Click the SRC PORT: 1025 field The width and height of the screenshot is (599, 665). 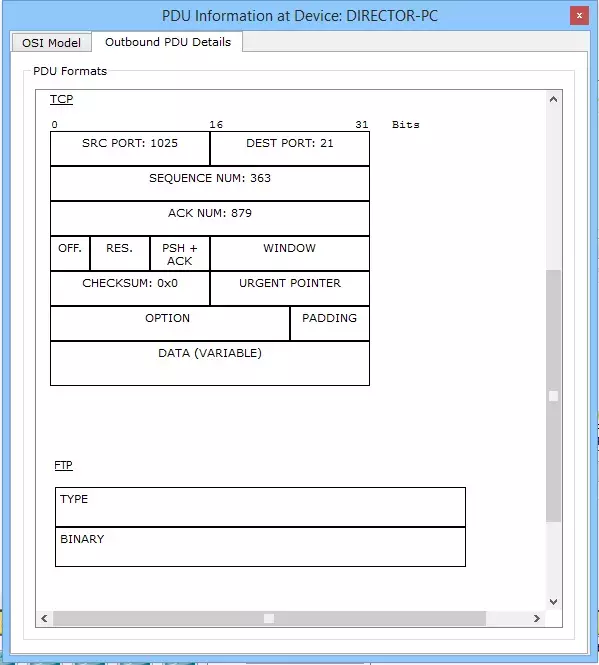[x=130, y=148]
